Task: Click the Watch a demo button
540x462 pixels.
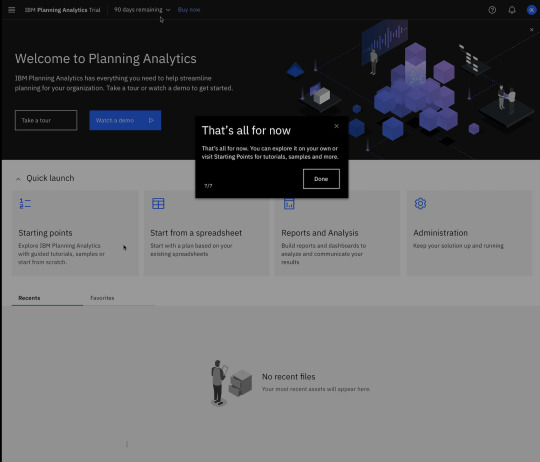Action: click(125, 120)
